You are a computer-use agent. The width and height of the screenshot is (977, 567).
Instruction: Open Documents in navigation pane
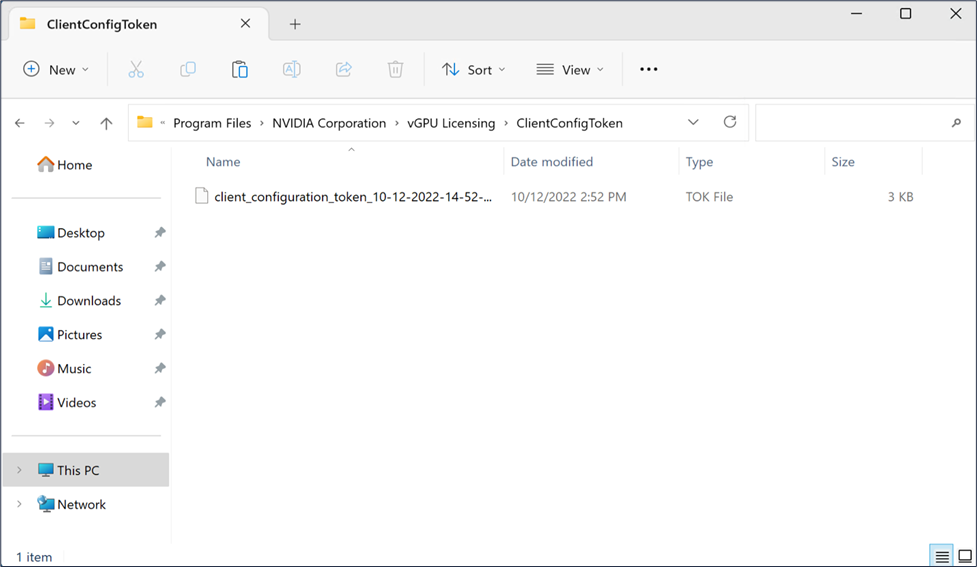click(x=80, y=267)
